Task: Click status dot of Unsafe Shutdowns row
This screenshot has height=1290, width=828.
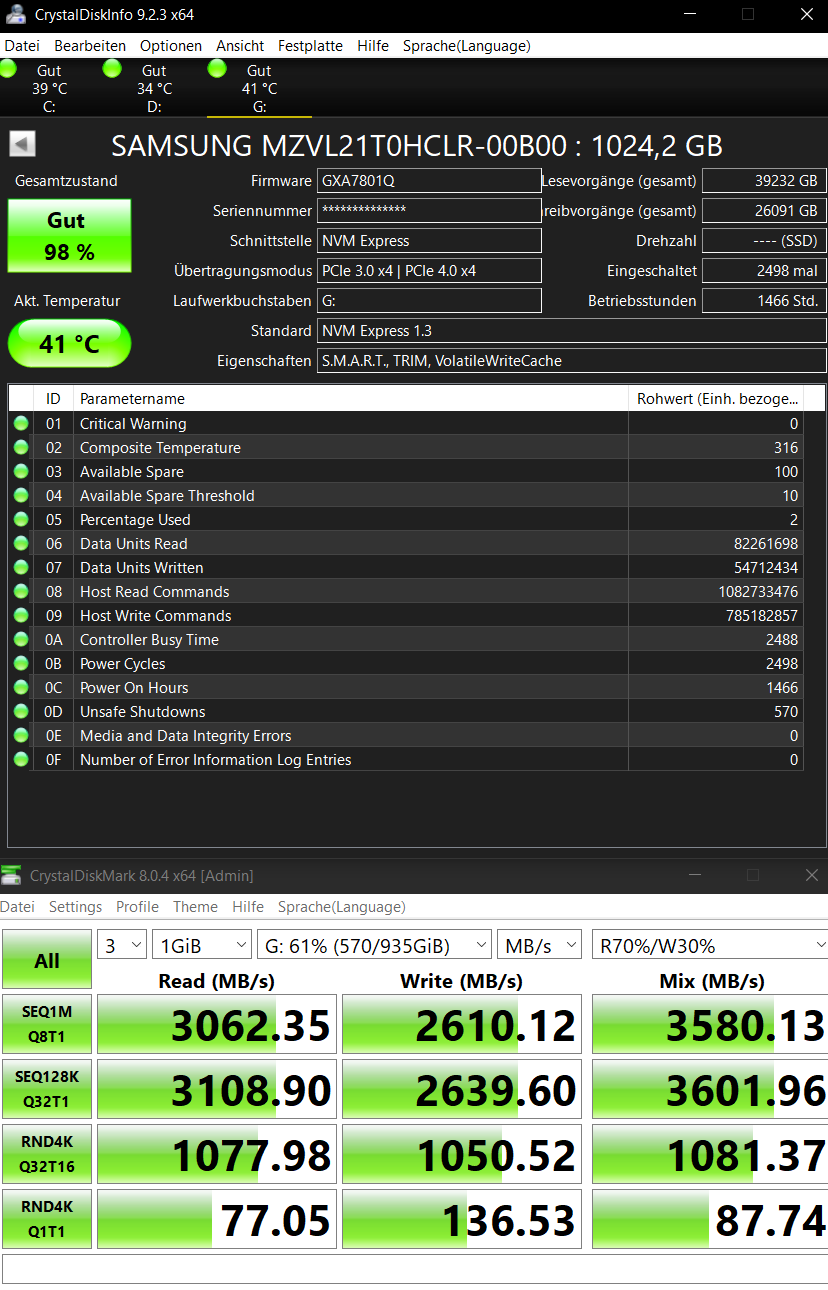Action: click(21, 712)
